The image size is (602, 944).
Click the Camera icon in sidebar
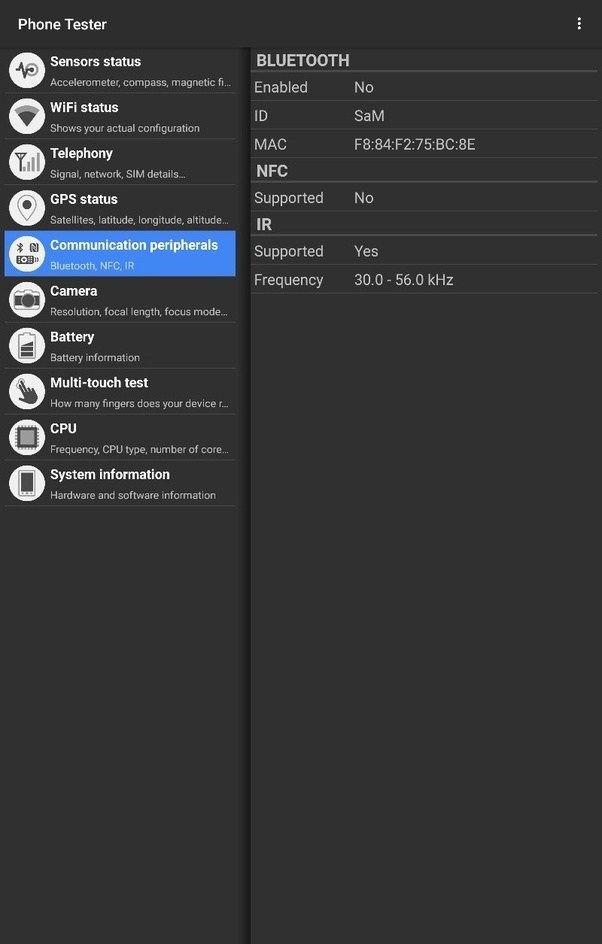27,300
